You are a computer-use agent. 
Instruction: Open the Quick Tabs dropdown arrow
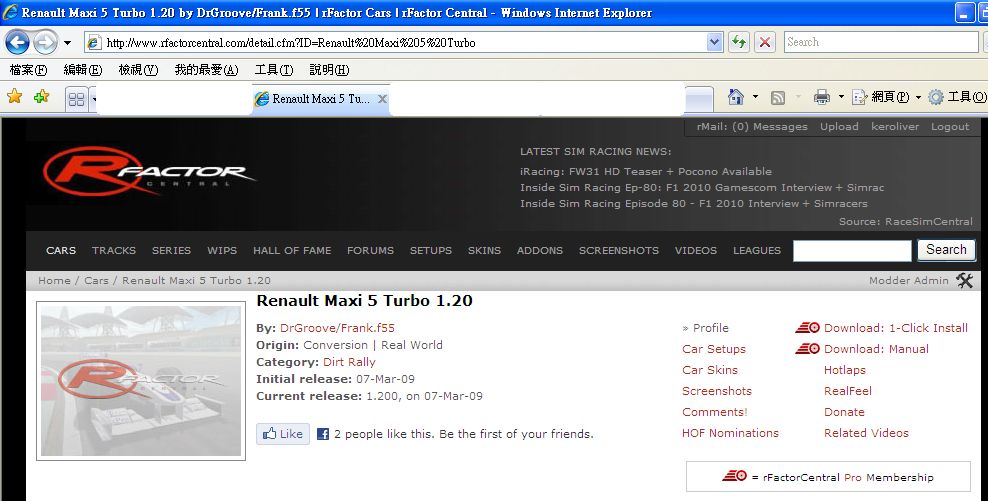(x=93, y=98)
